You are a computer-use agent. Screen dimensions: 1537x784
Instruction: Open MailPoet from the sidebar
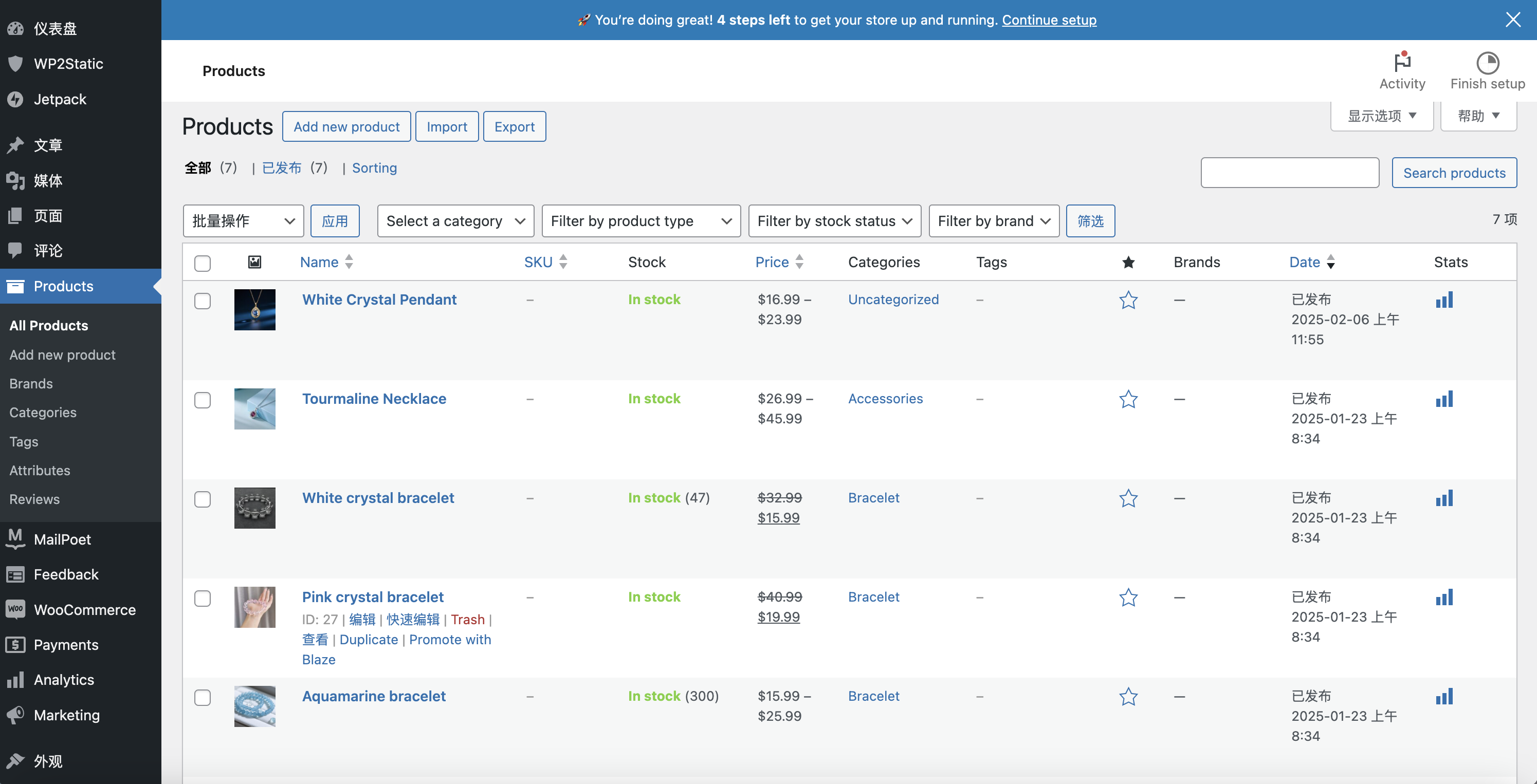click(62, 539)
